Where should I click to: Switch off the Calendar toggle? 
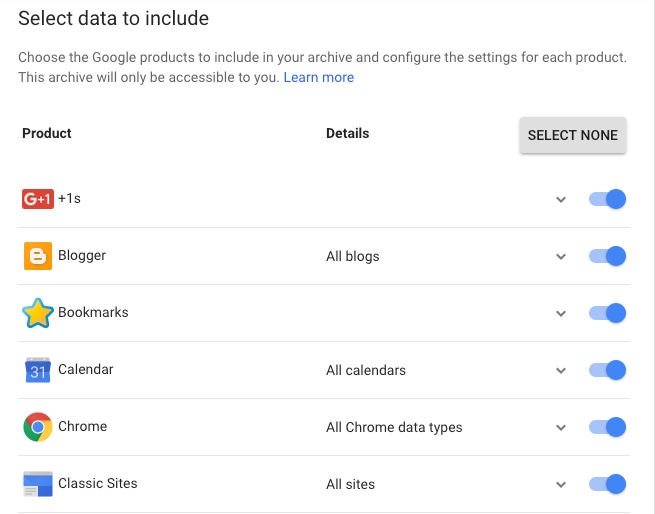(x=607, y=370)
